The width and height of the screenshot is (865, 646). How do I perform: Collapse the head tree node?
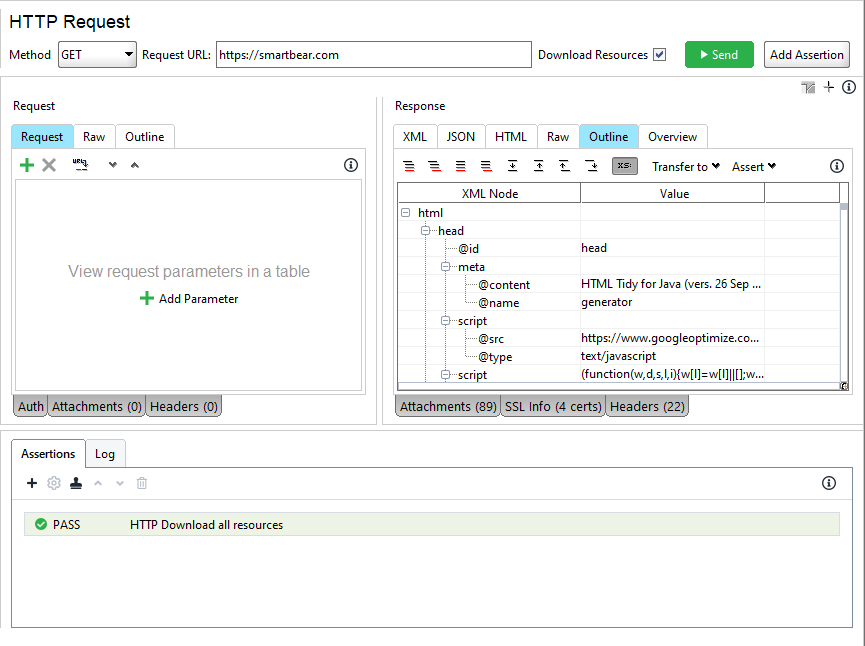(x=425, y=231)
